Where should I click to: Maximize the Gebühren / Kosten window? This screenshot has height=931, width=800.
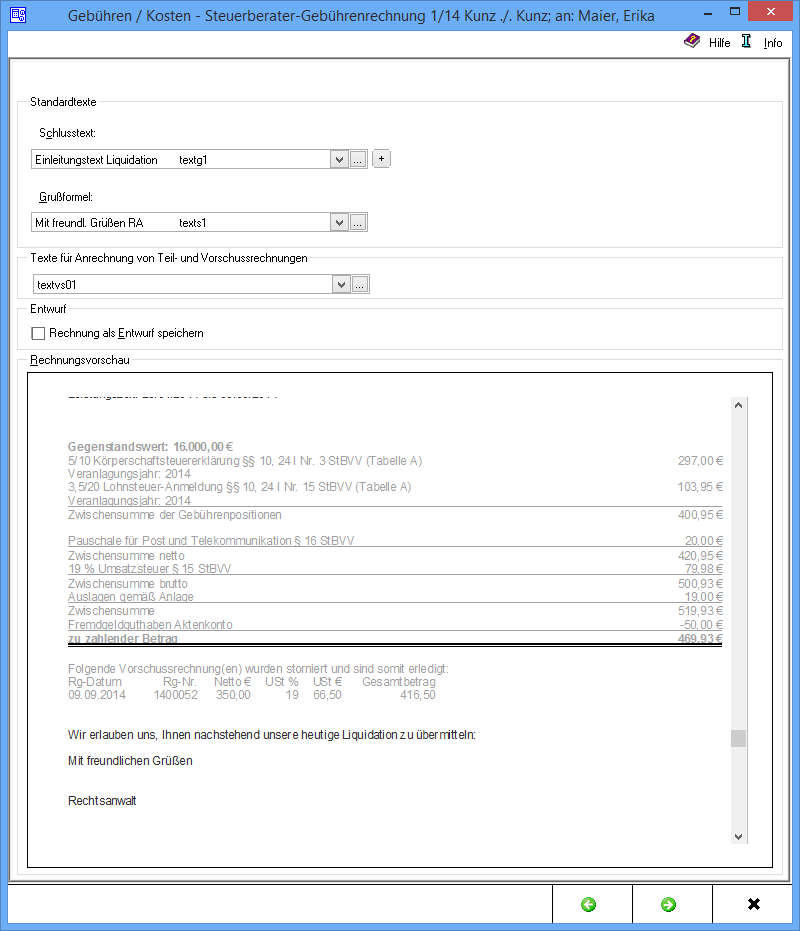click(x=735, y=12)
